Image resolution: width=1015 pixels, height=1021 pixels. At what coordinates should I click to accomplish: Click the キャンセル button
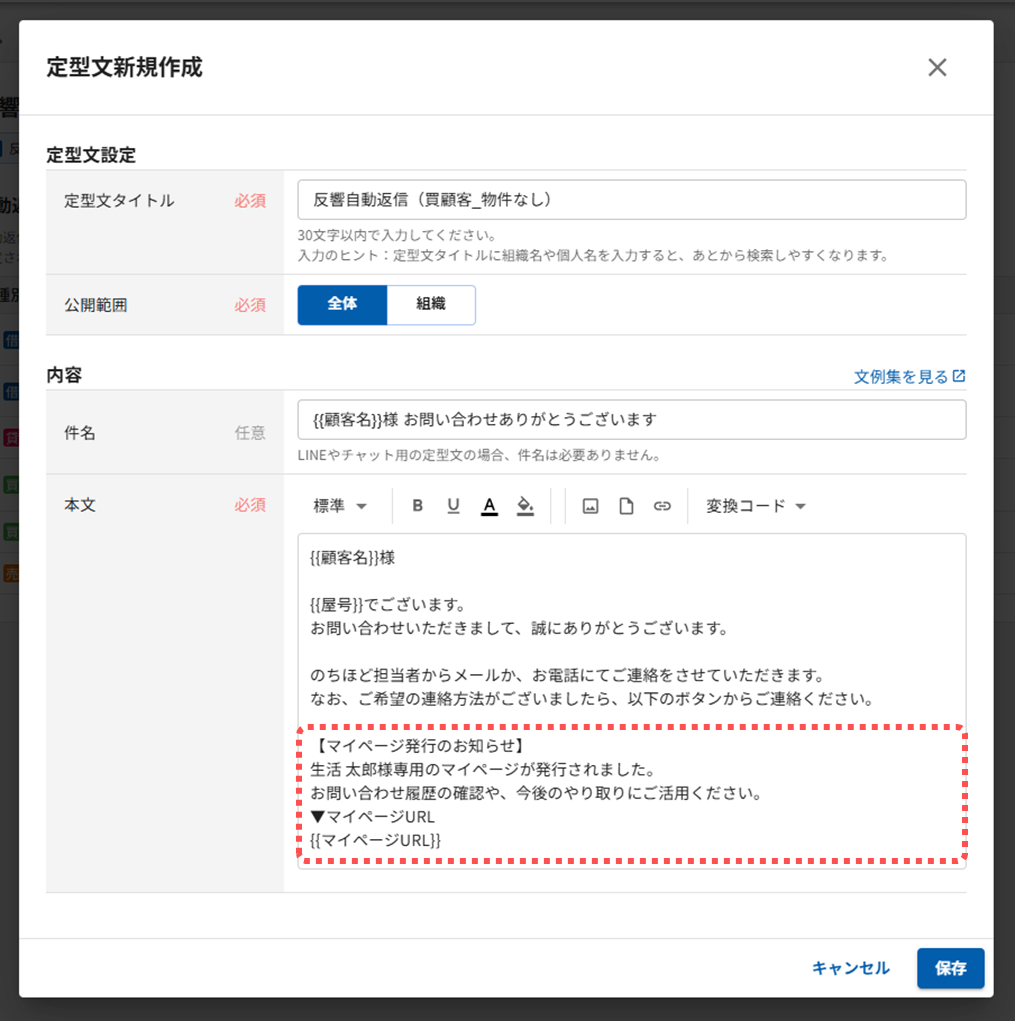coord(850,968)
